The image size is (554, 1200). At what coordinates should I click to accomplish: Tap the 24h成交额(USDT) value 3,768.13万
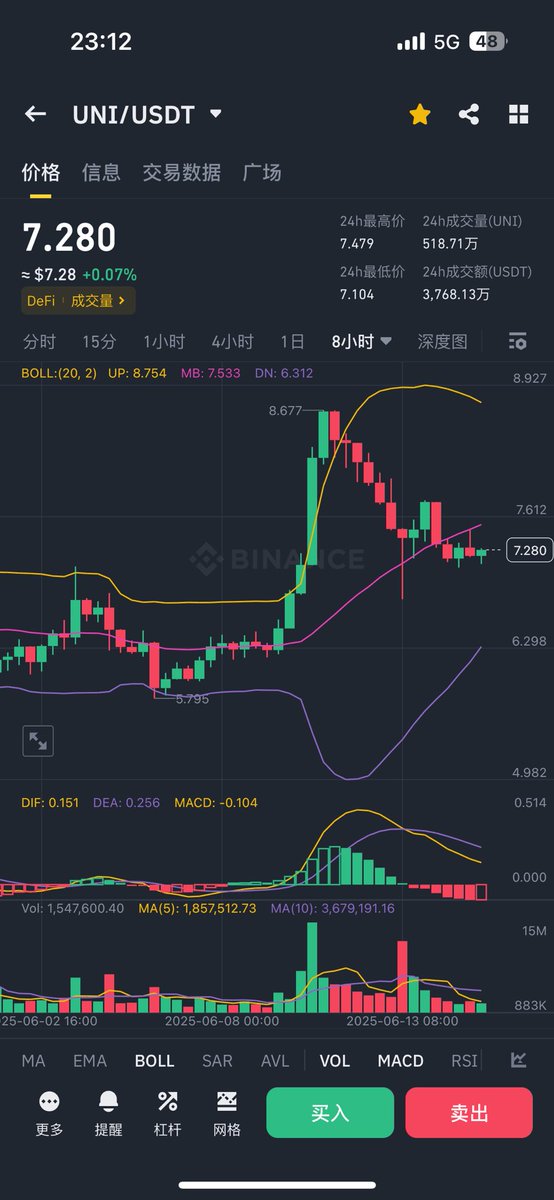pos(456,294)
